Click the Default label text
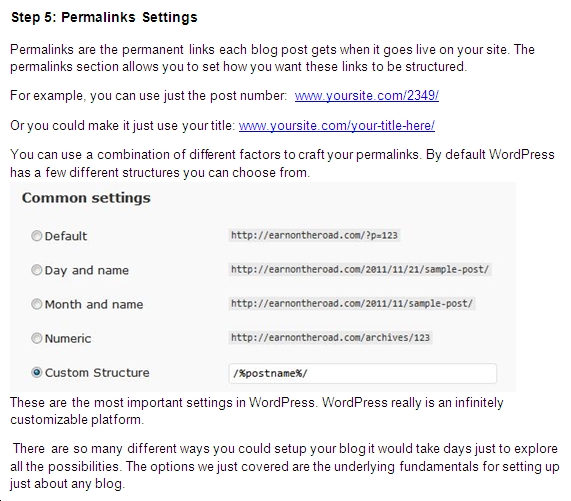 click(x=66, y=236)
